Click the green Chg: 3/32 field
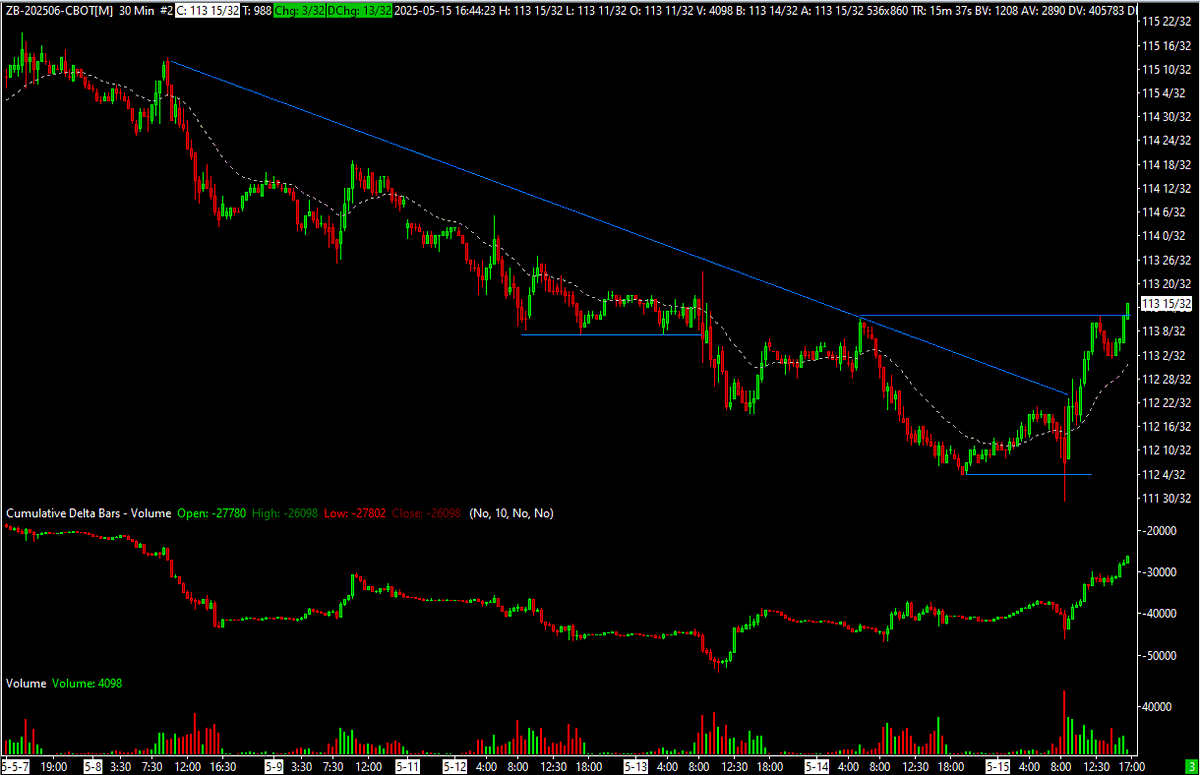 298,10
